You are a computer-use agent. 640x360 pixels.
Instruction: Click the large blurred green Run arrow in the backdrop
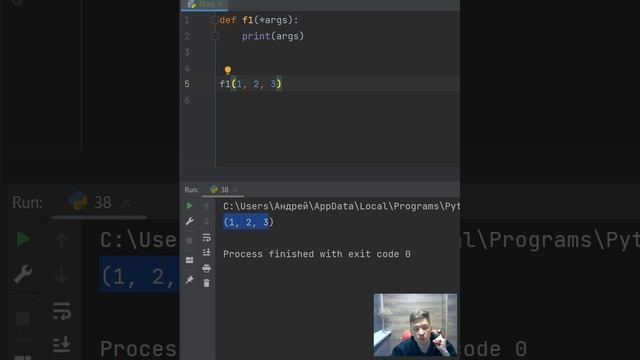[23, 239]
